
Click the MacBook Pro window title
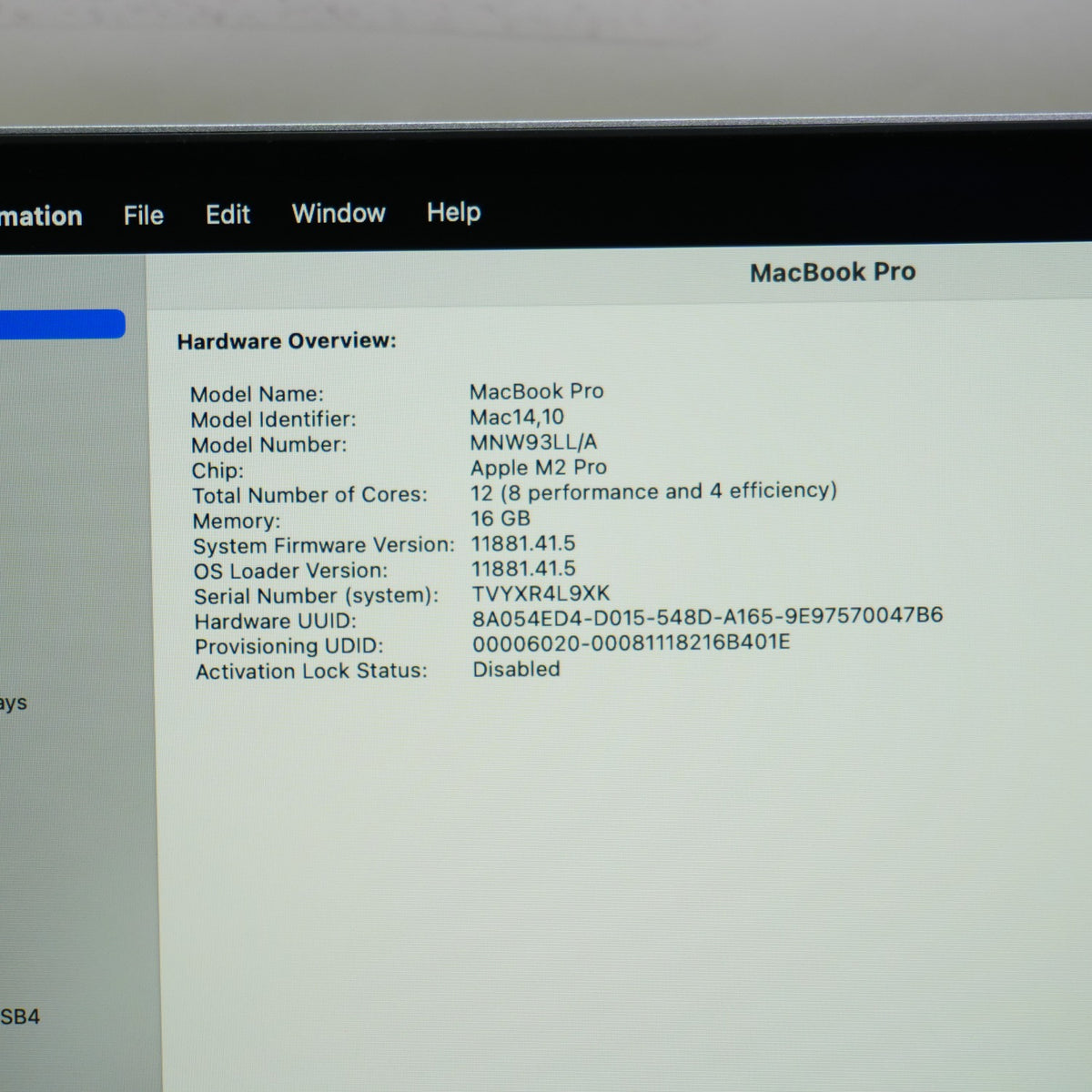(x=833, y=272)
